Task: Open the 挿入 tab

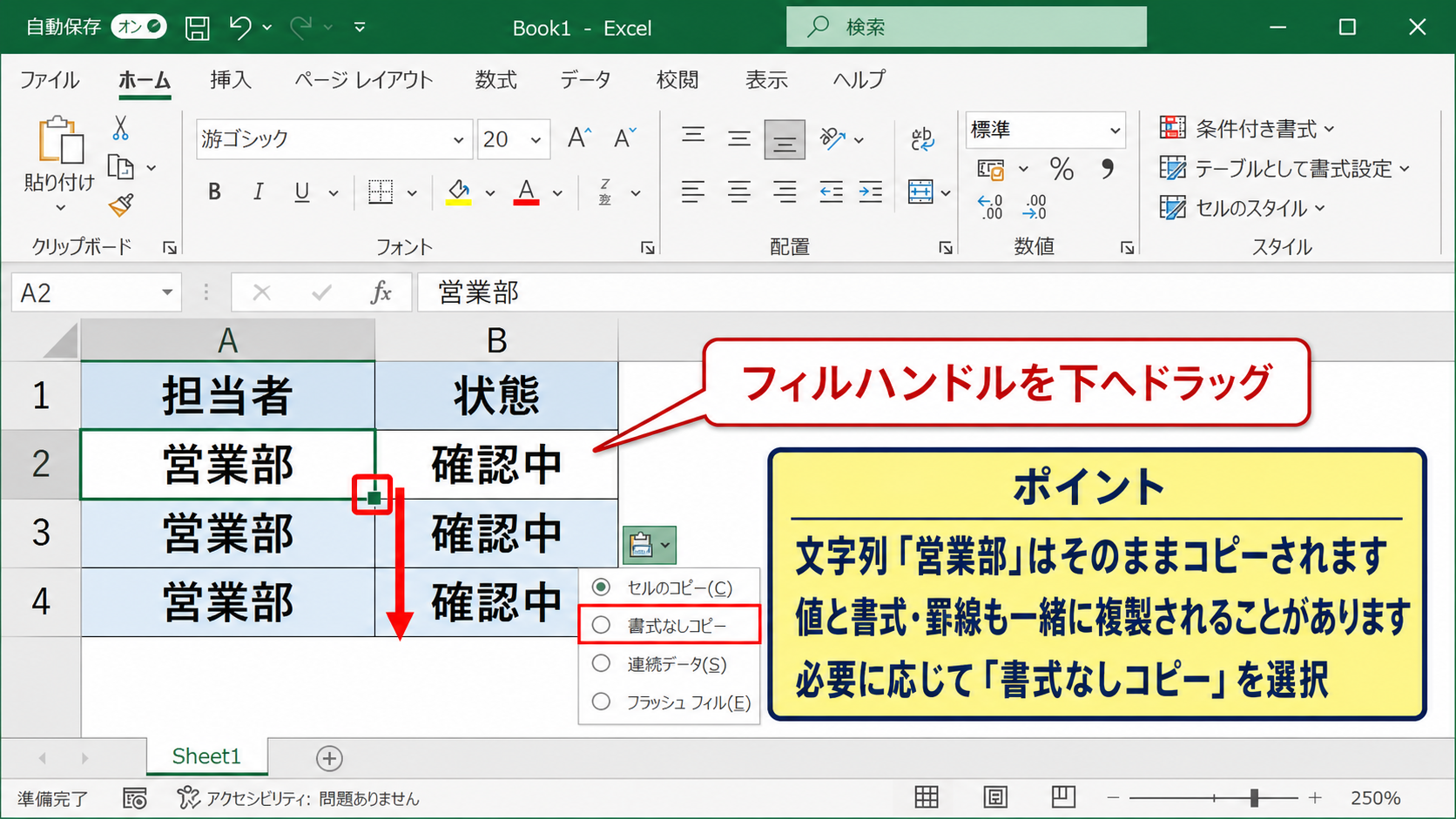Action: pyautogui.click(x=231, y=80)
